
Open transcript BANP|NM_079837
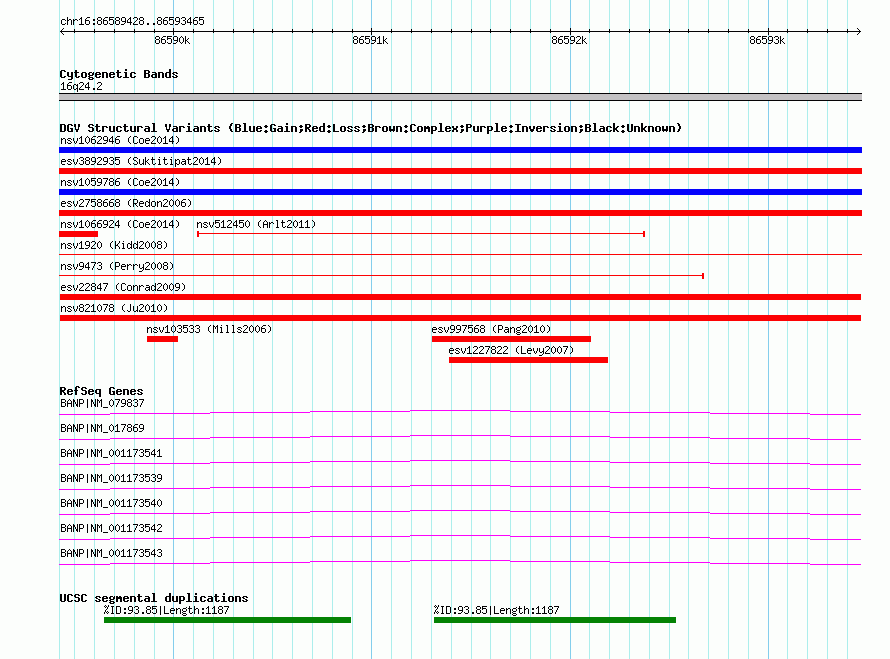[x=102, y=404]
